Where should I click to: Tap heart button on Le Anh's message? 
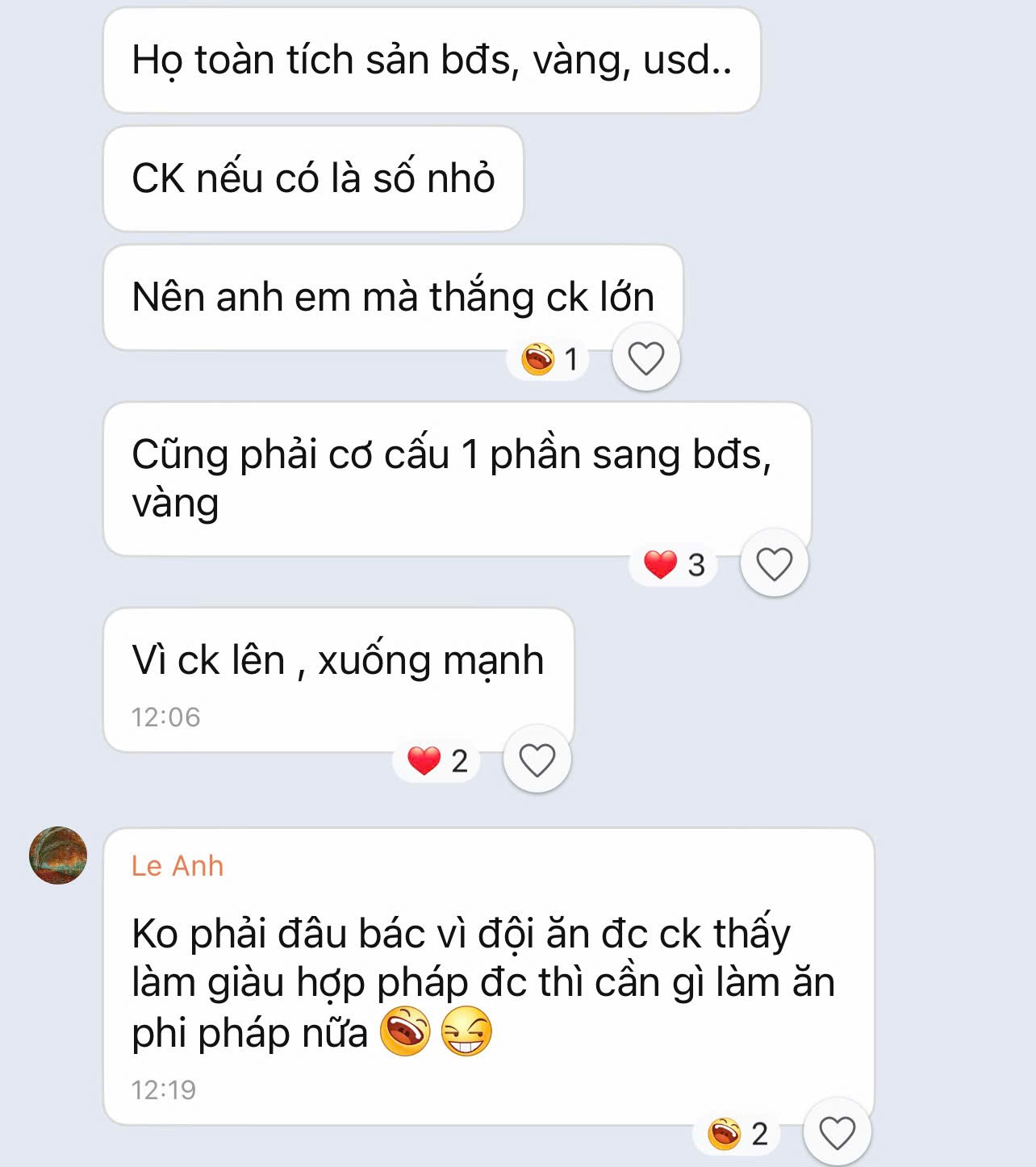click(x=838, y=1132)
